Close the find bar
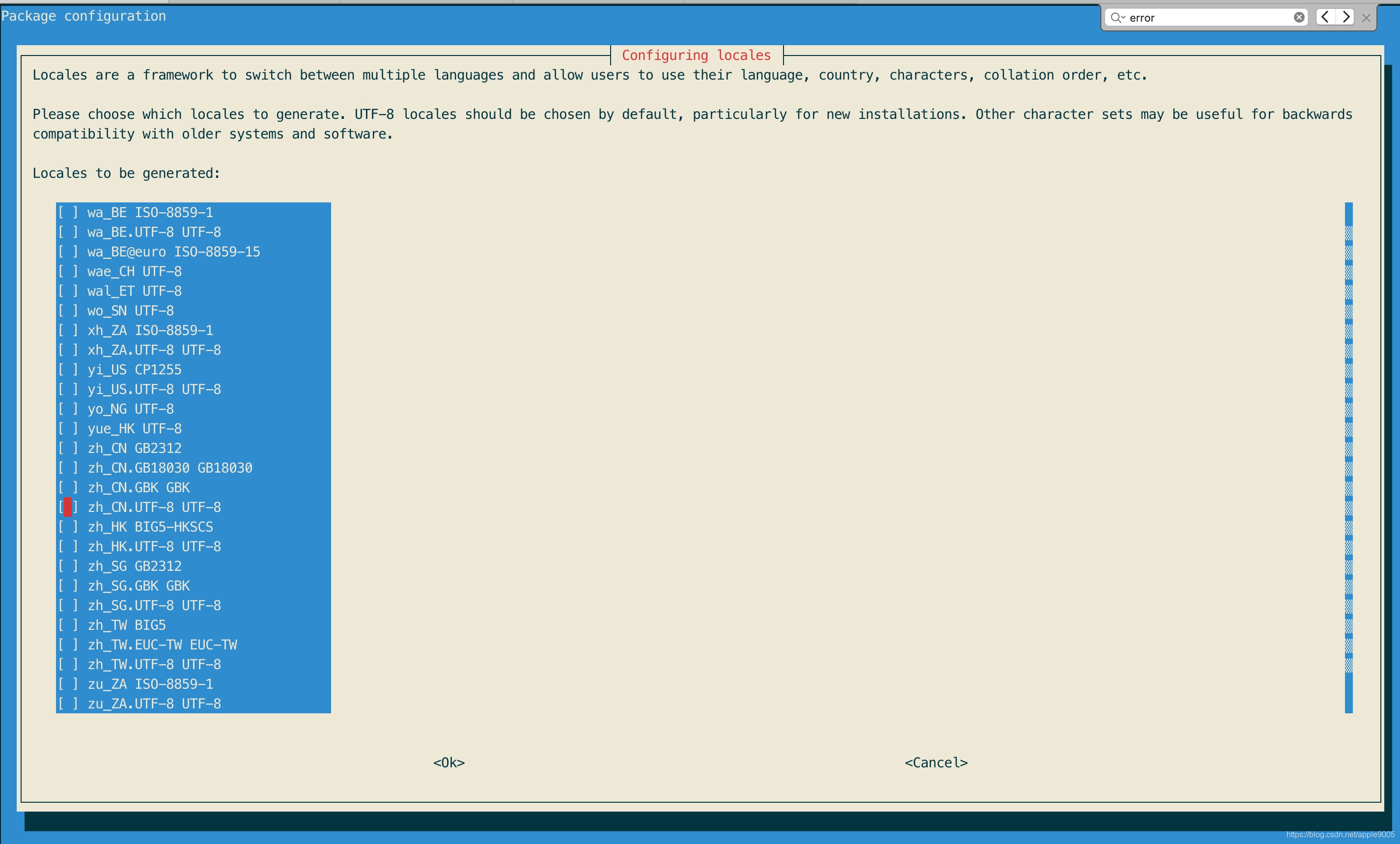Screen dimensions: 1400x844 (x=1367, y=18)
